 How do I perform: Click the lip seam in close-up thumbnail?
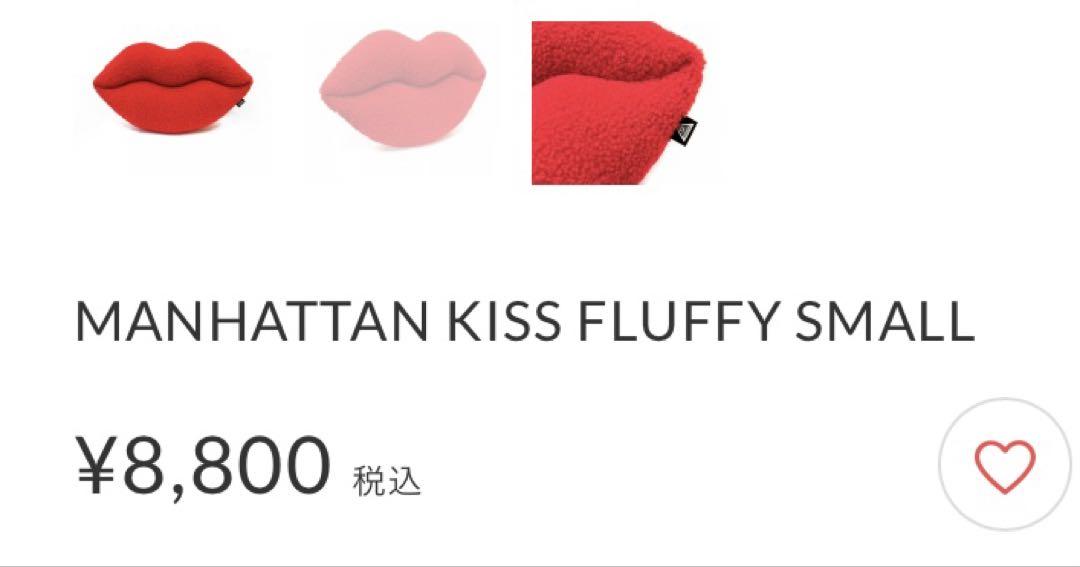(613, 74)
